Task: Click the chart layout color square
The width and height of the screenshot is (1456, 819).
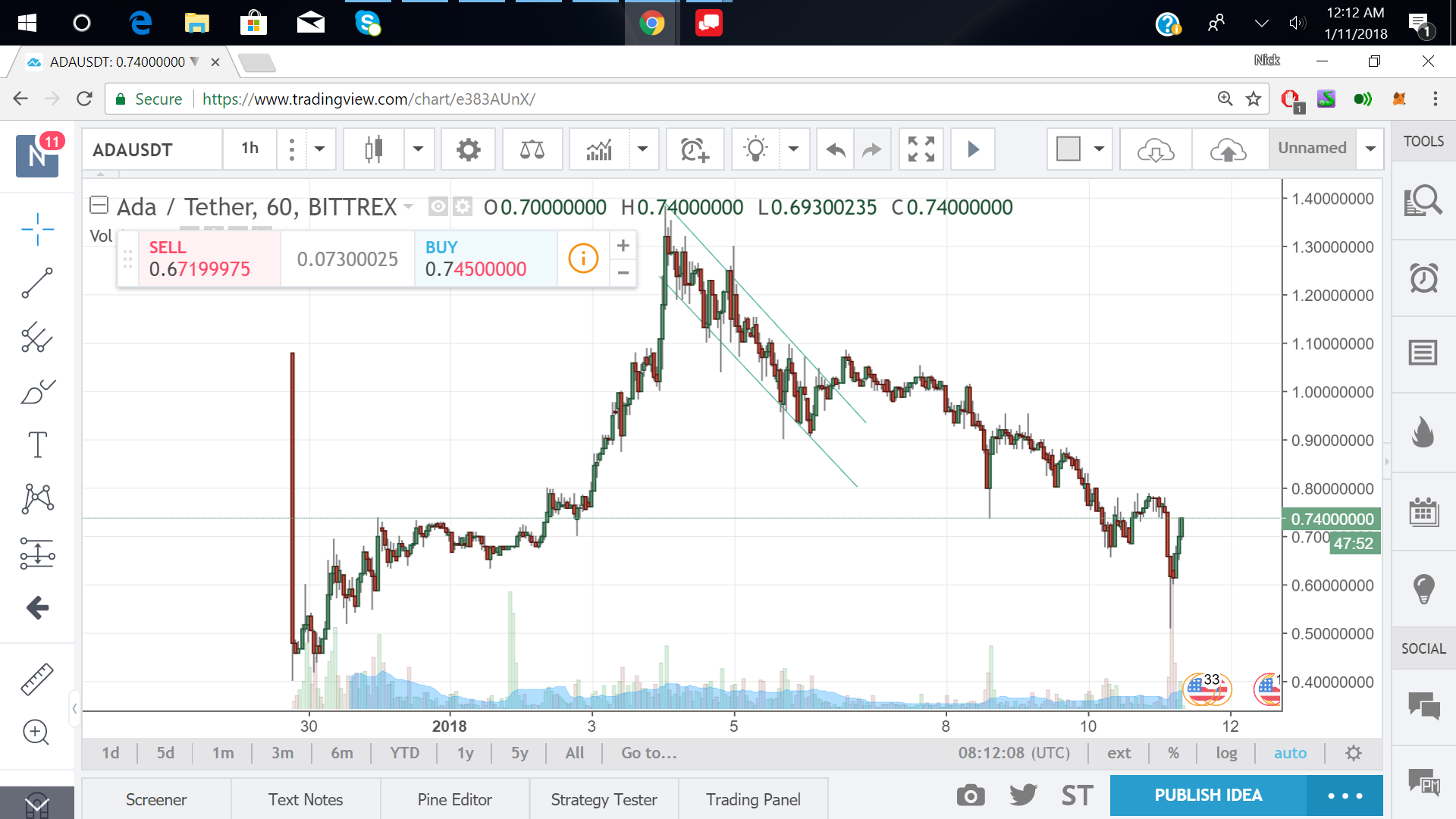Action: 1068,149
